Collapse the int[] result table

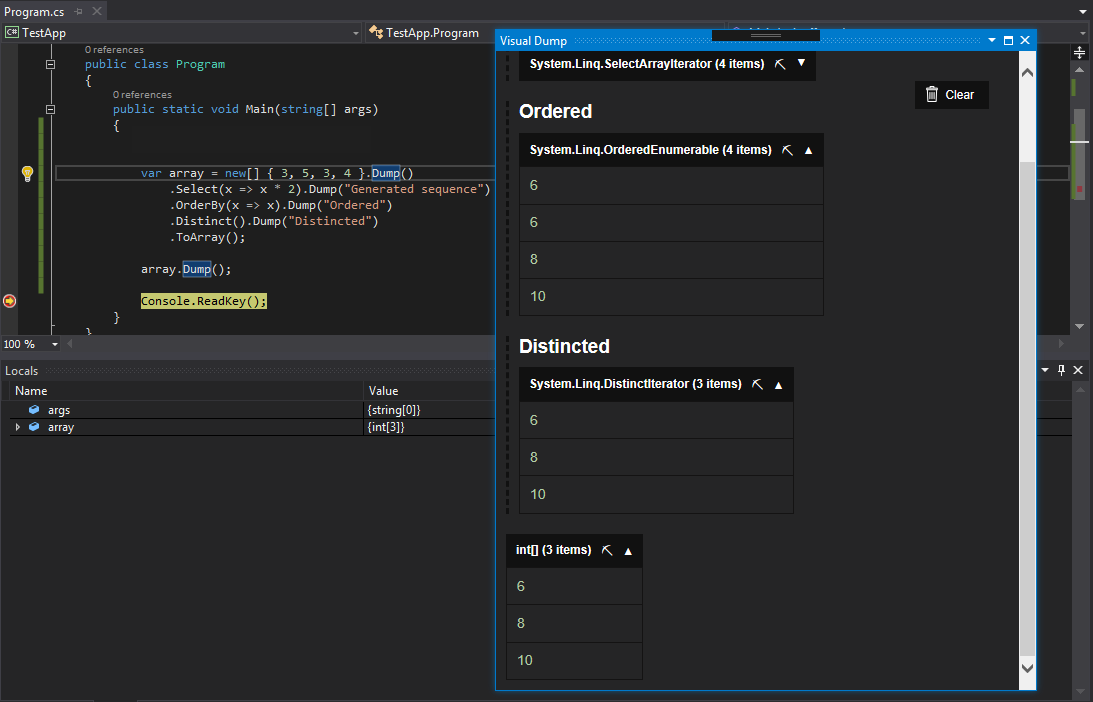628,551
